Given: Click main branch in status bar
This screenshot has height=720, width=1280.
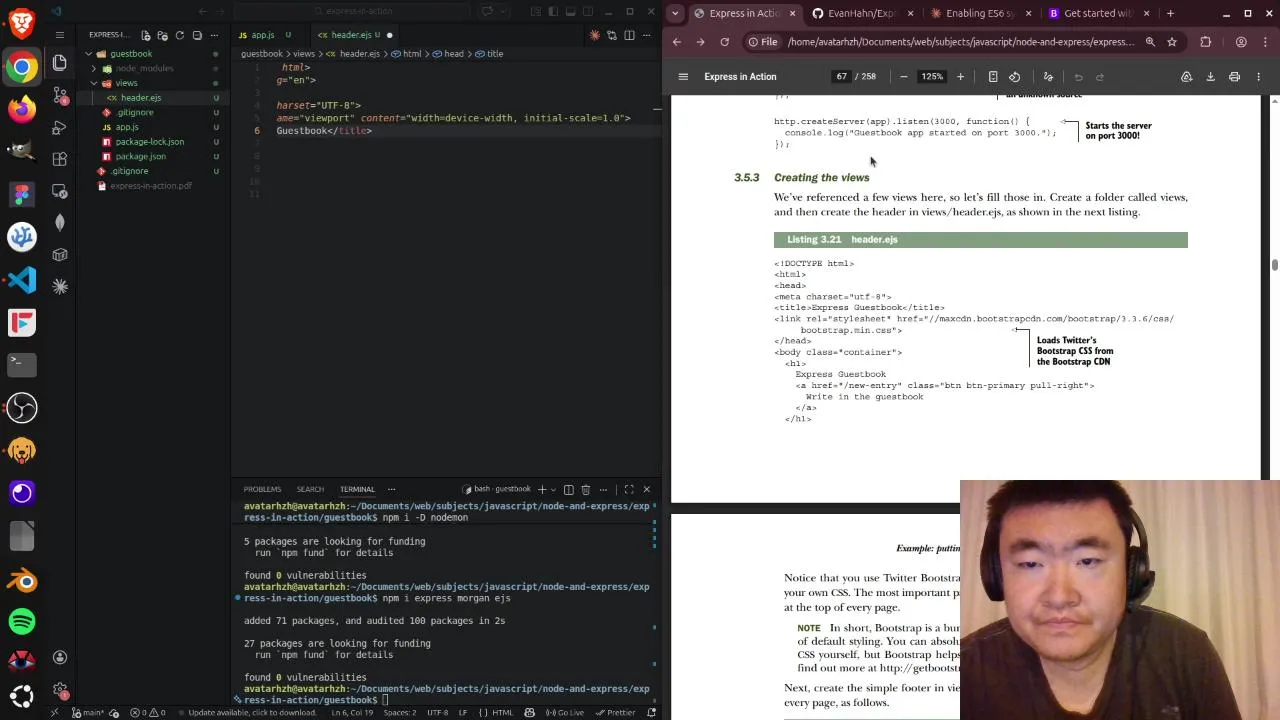Looking at the screenshot, I should (x=89, y=712).
